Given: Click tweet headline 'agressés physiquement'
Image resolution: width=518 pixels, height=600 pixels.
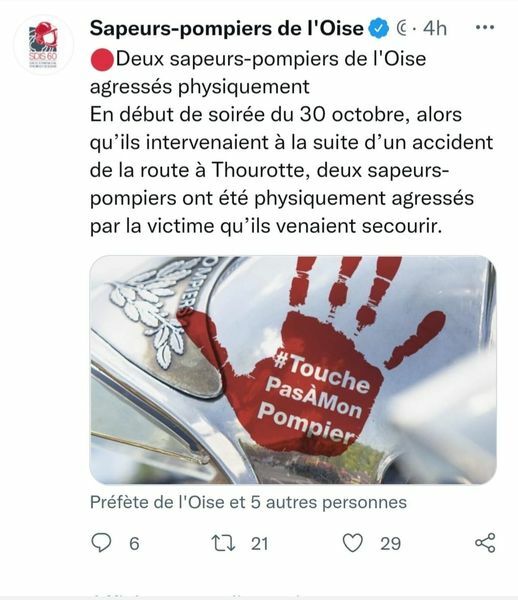Looking at the screenshot, I should pos(200,87).
